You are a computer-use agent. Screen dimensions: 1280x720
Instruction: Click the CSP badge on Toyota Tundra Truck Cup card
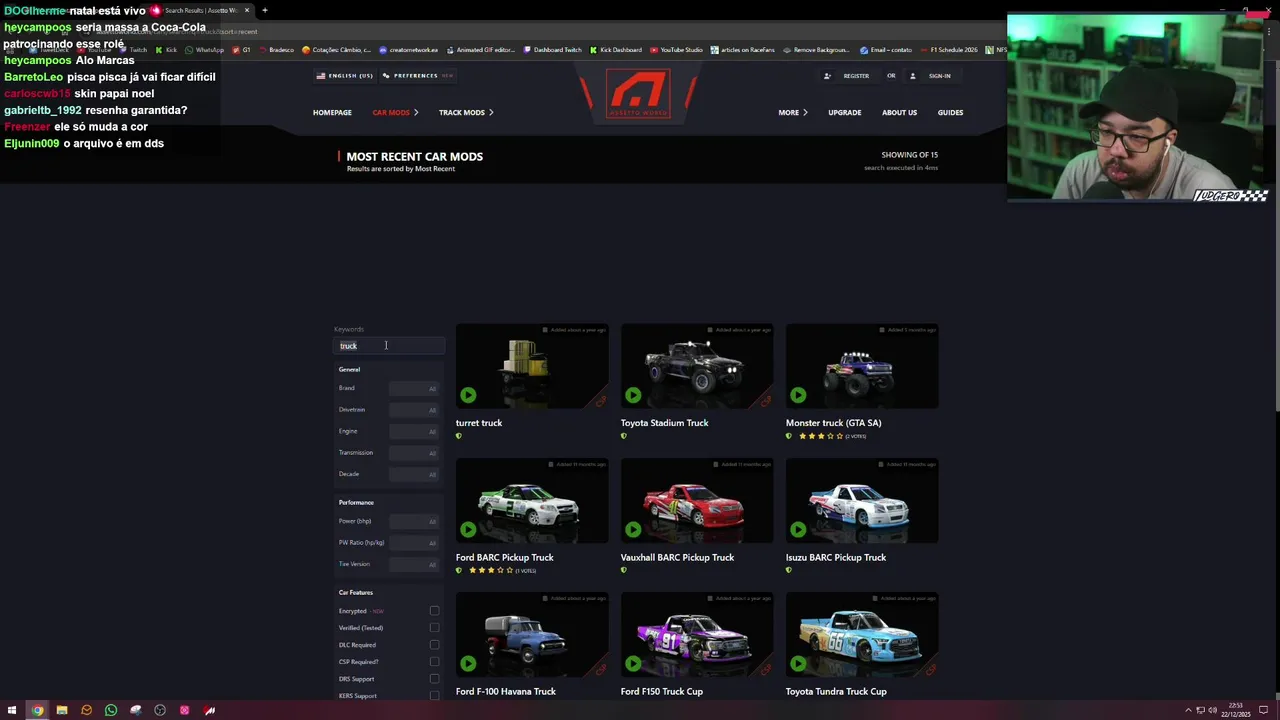click(930, 669)
